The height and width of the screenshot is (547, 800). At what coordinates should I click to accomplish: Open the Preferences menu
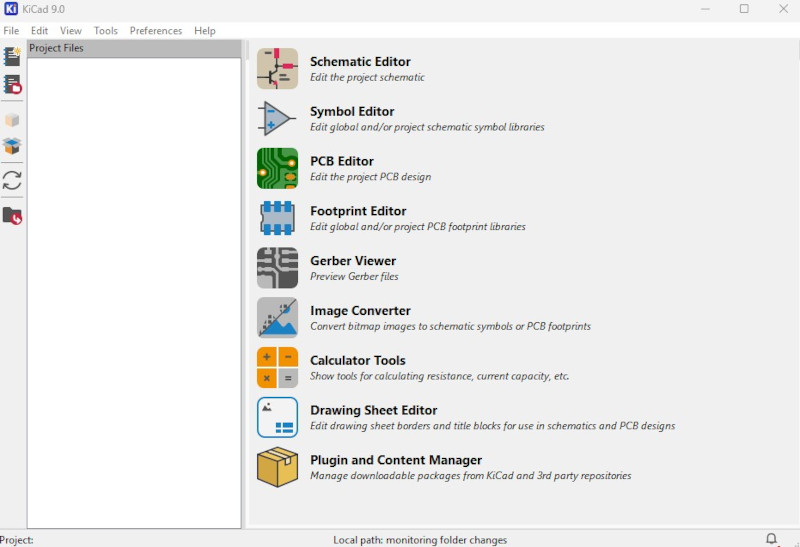click(156, 31)
